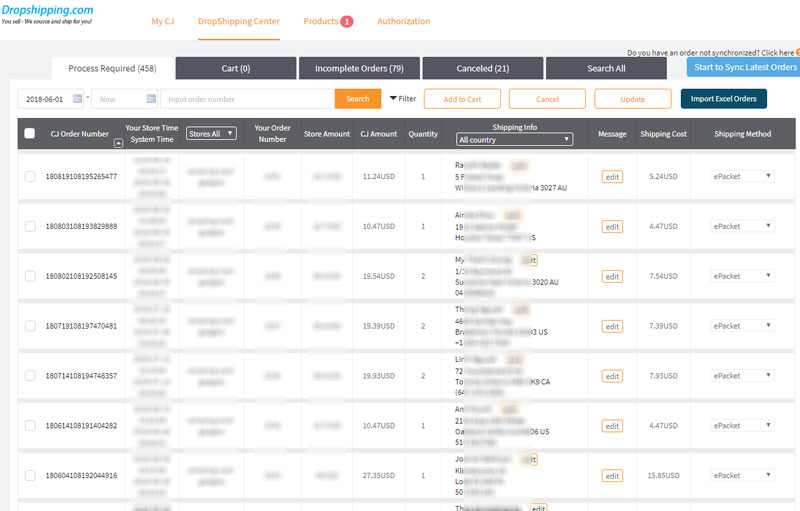Toggle the select-all orders checkbox

(29, 133)
